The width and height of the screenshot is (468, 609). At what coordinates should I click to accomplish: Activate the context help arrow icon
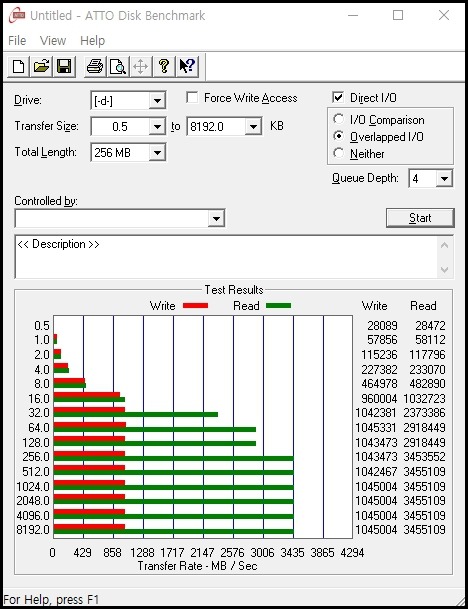(x=187, y=66)
